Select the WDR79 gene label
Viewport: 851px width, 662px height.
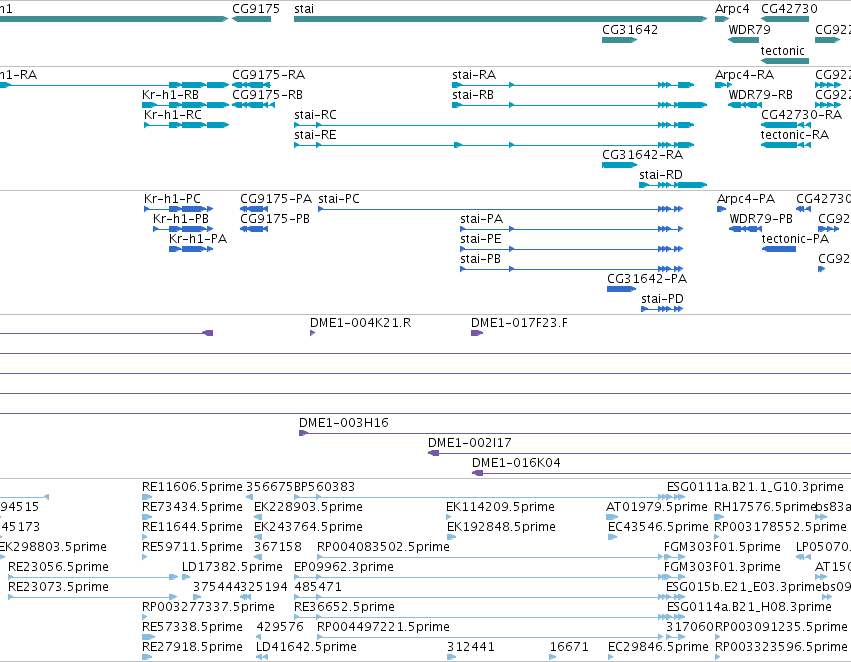749,29
